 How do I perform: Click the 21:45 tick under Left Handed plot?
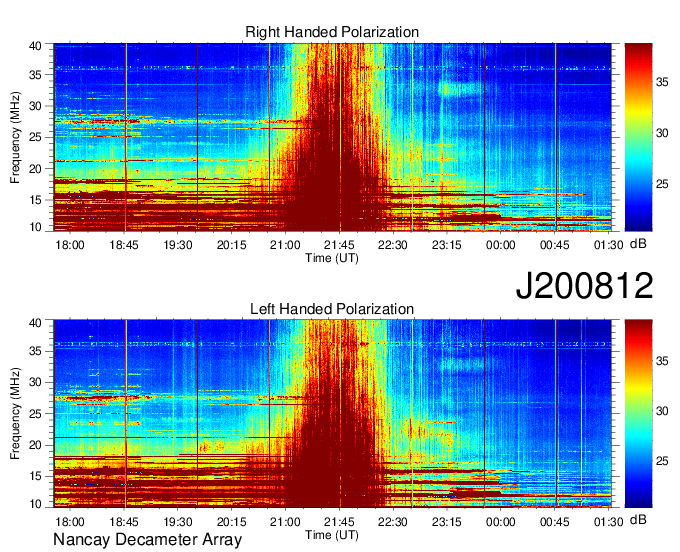tap(340, 522)
